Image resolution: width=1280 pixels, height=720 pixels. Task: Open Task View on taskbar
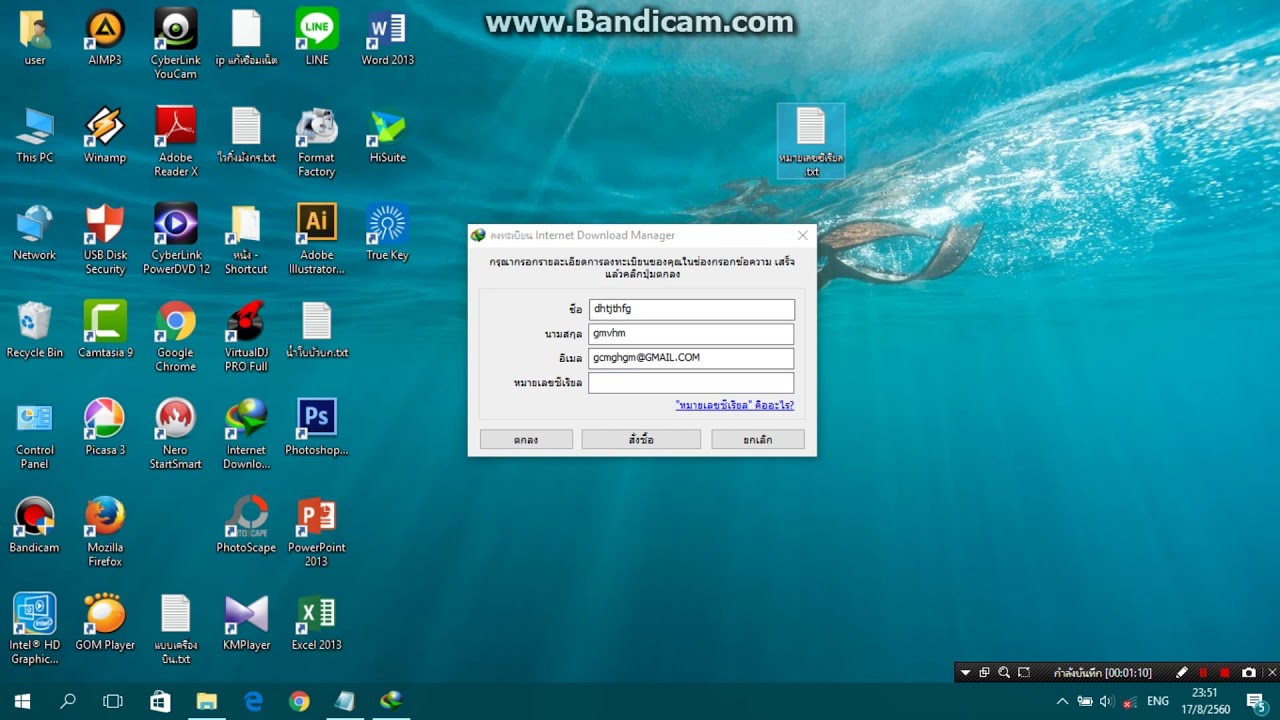[113, 701]
